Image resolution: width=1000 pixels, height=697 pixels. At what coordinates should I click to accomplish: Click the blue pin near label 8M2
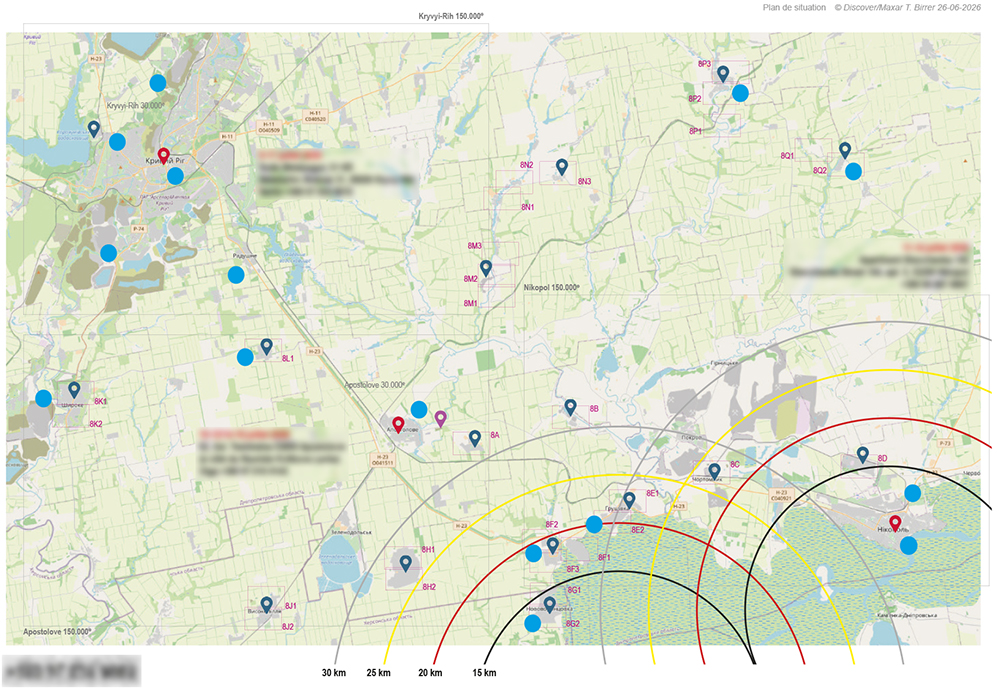pos(486,268)
